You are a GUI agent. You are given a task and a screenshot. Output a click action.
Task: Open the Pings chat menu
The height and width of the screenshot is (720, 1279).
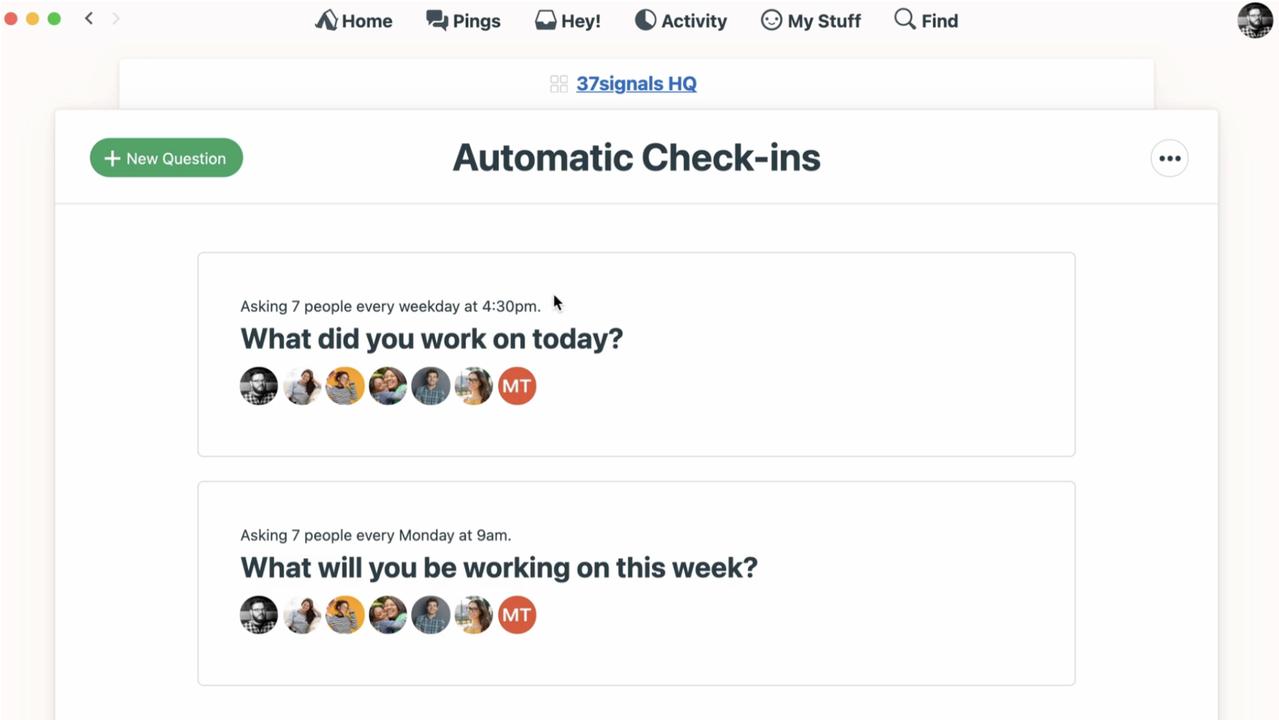click(x=463, y=20)
